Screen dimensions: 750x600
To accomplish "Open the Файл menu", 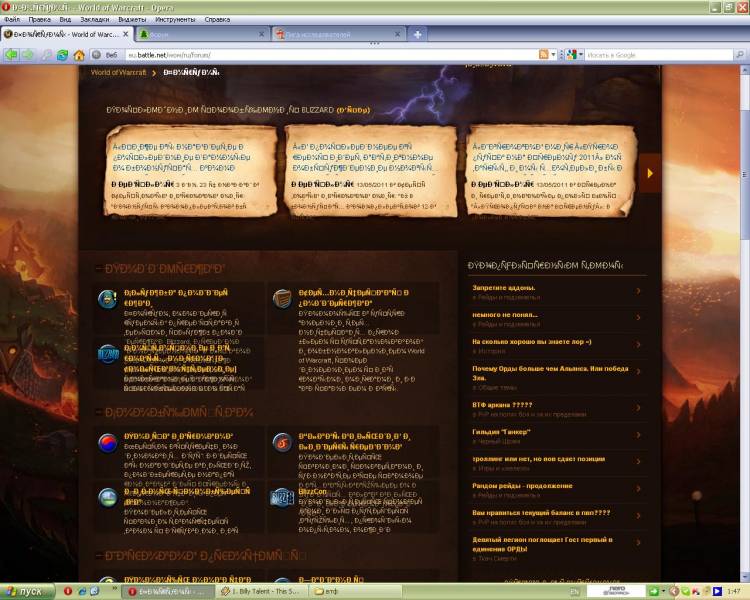I will click(12, 20).
